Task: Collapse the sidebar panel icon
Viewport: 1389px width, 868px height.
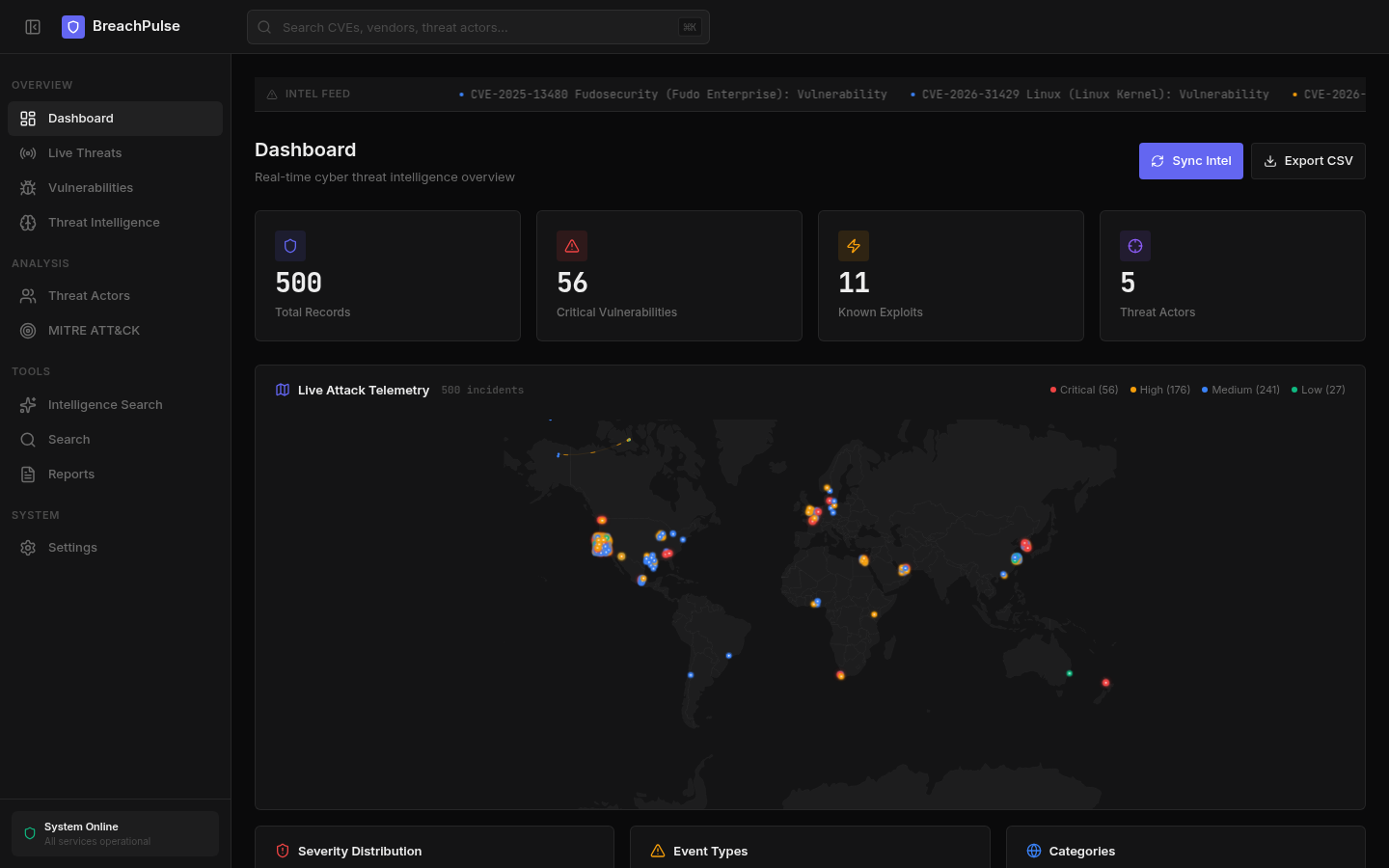Action: pyautogui.click(x=33, y=27)
